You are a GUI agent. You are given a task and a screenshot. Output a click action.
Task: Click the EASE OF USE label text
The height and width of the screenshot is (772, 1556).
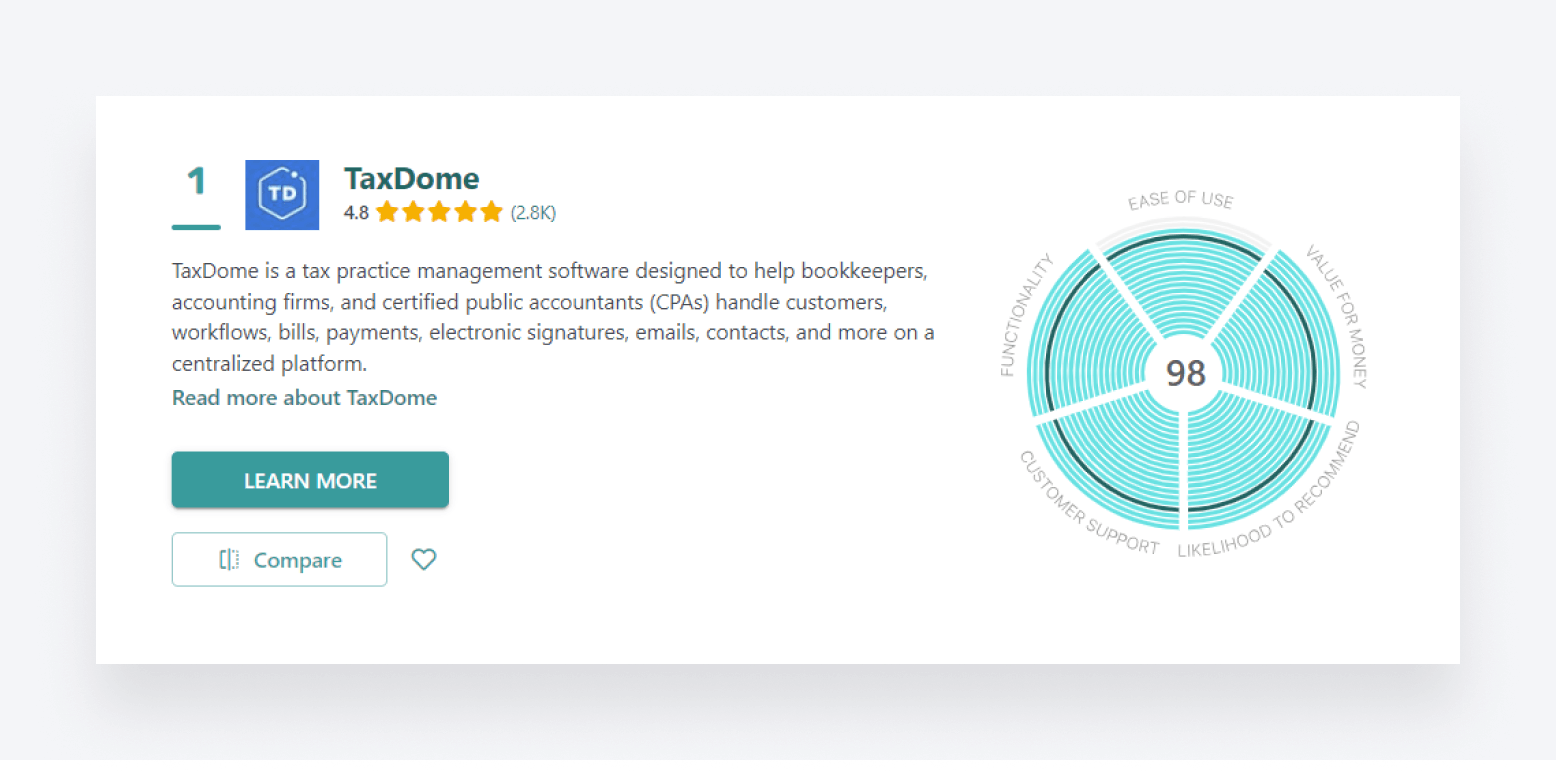pyautogui.click(x=1181, y=200)
